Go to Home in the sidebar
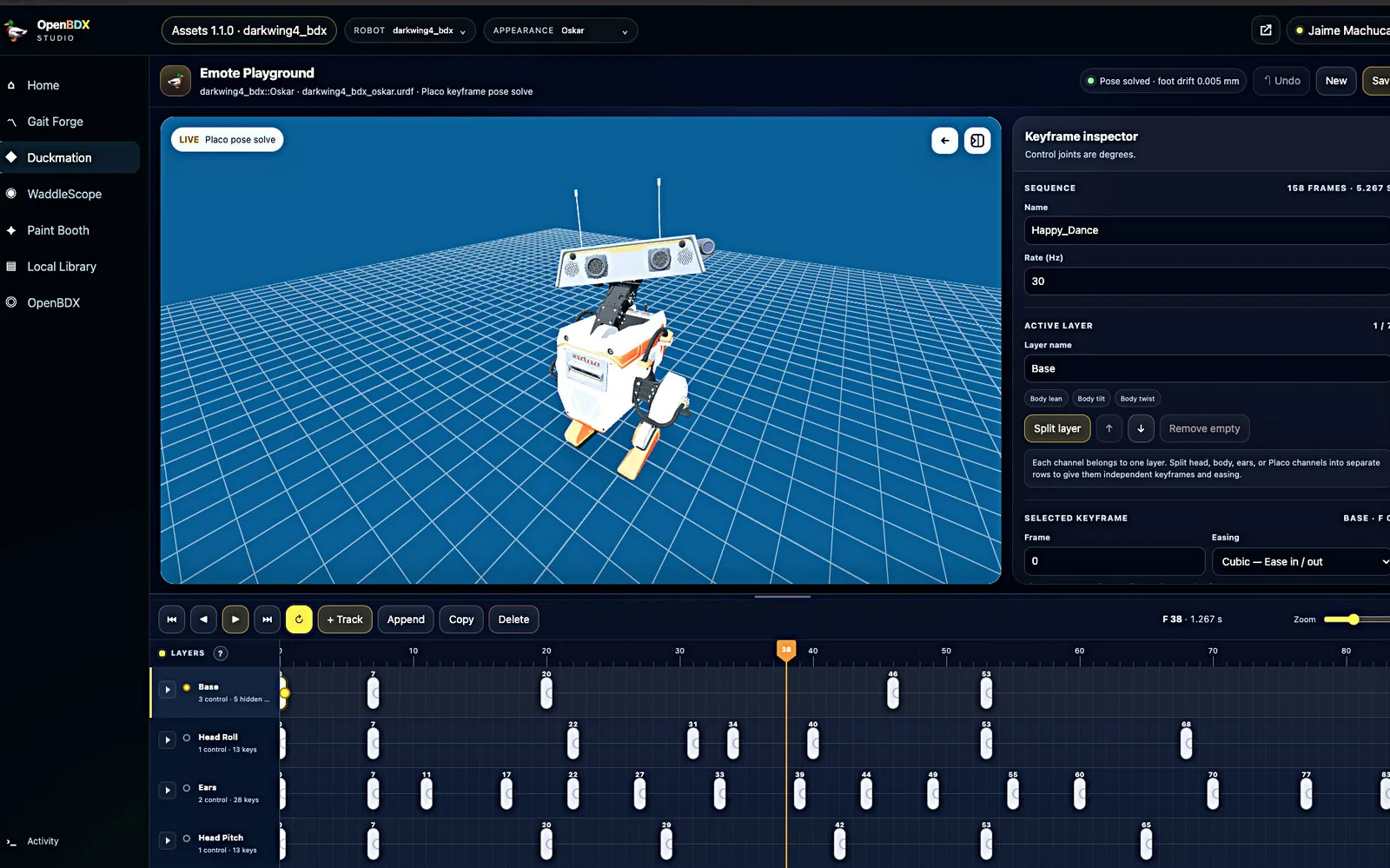This screenshot has width=1390, height=868. click(x=69, y=85)
